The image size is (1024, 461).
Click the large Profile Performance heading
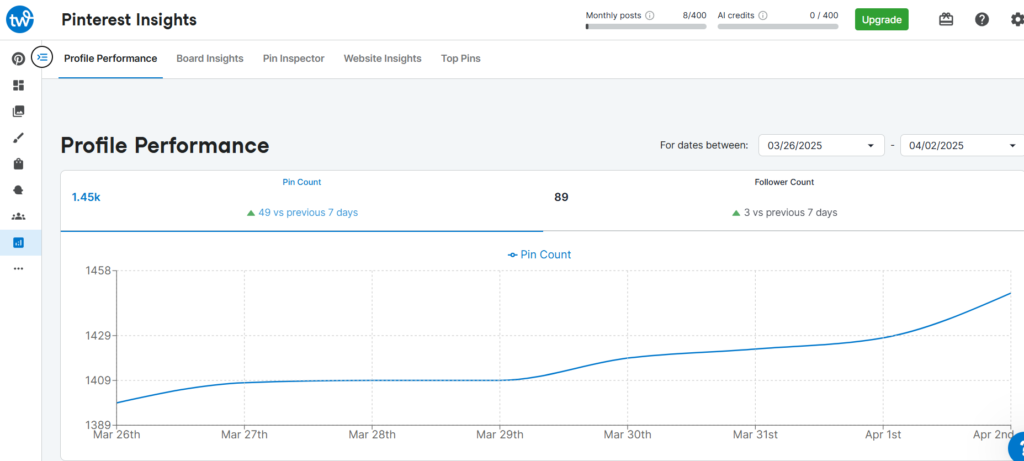(x=165, y=146)
